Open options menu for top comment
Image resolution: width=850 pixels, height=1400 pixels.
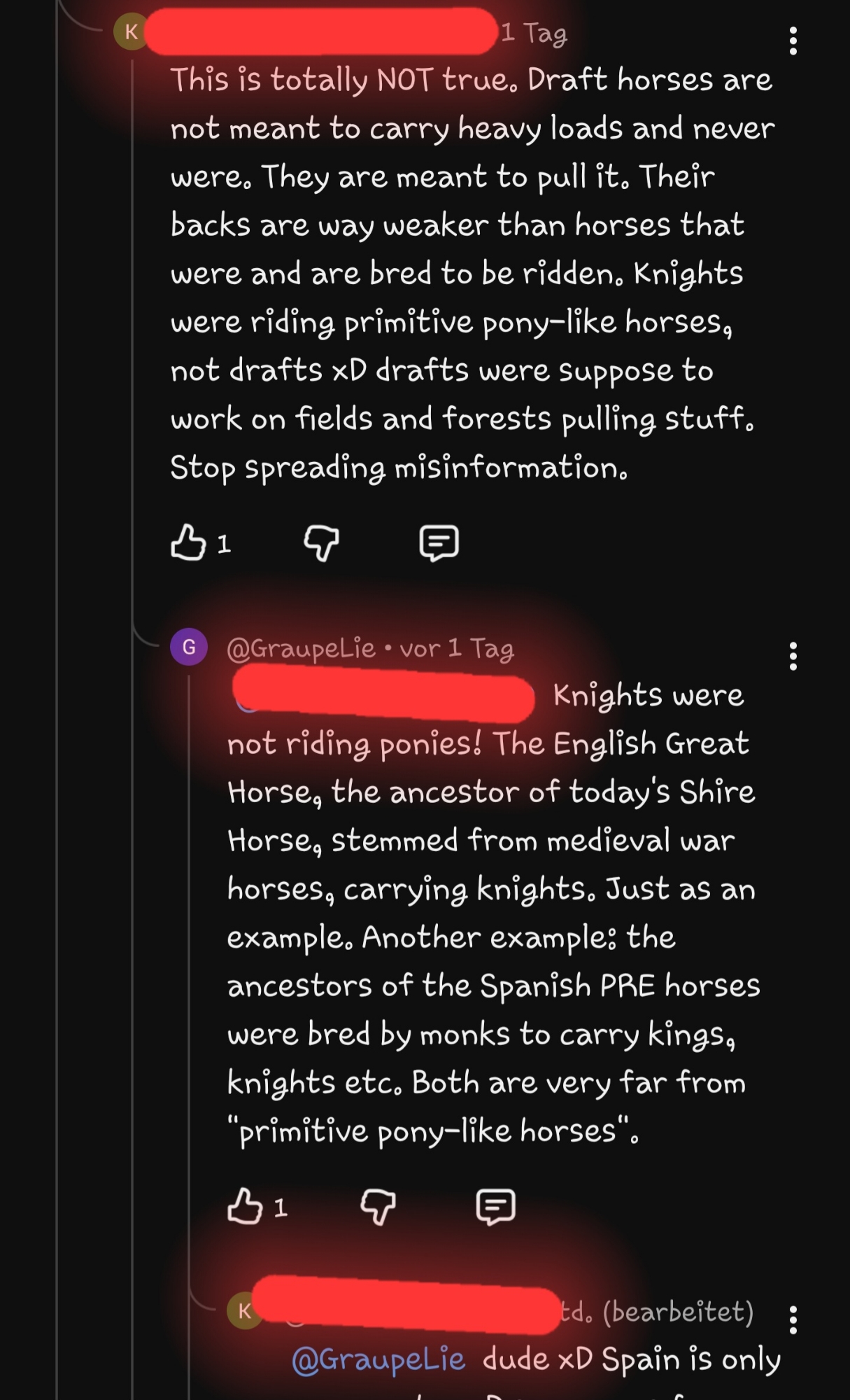793,41
